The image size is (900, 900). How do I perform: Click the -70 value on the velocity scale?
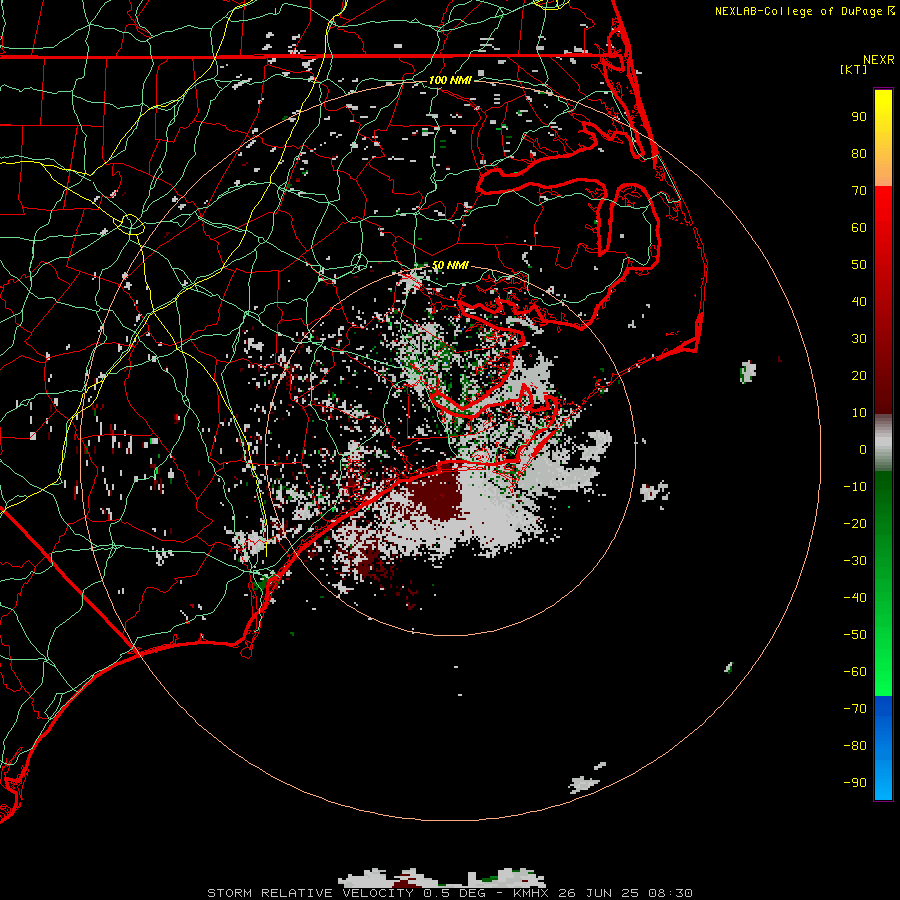coord(855,708)
